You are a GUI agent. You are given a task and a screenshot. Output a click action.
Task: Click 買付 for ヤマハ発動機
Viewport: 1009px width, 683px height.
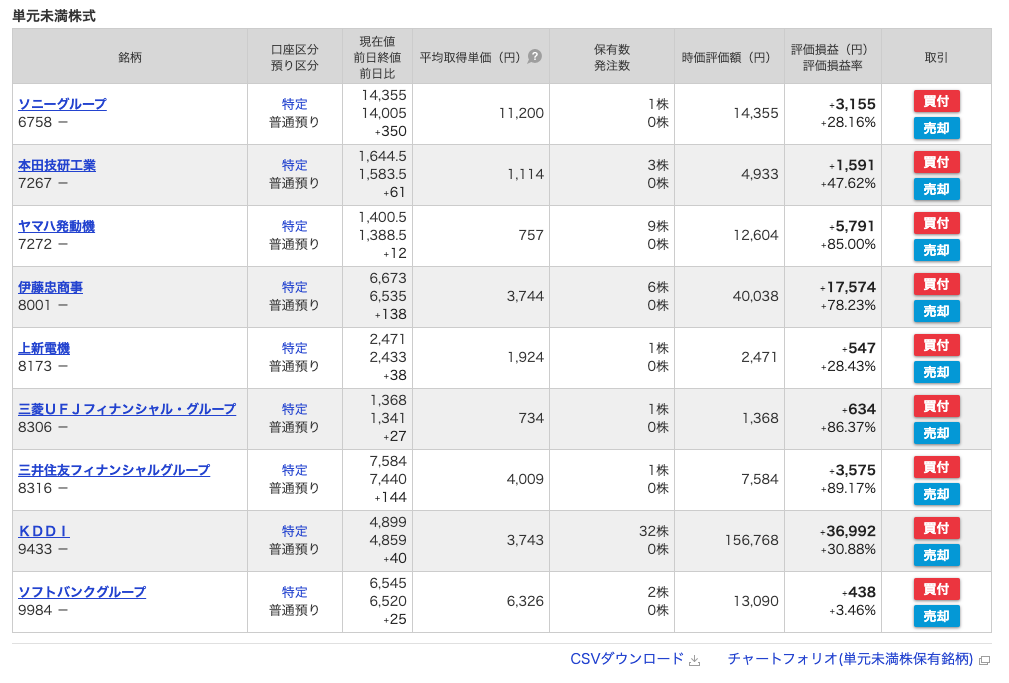click(x=936, y=223)
